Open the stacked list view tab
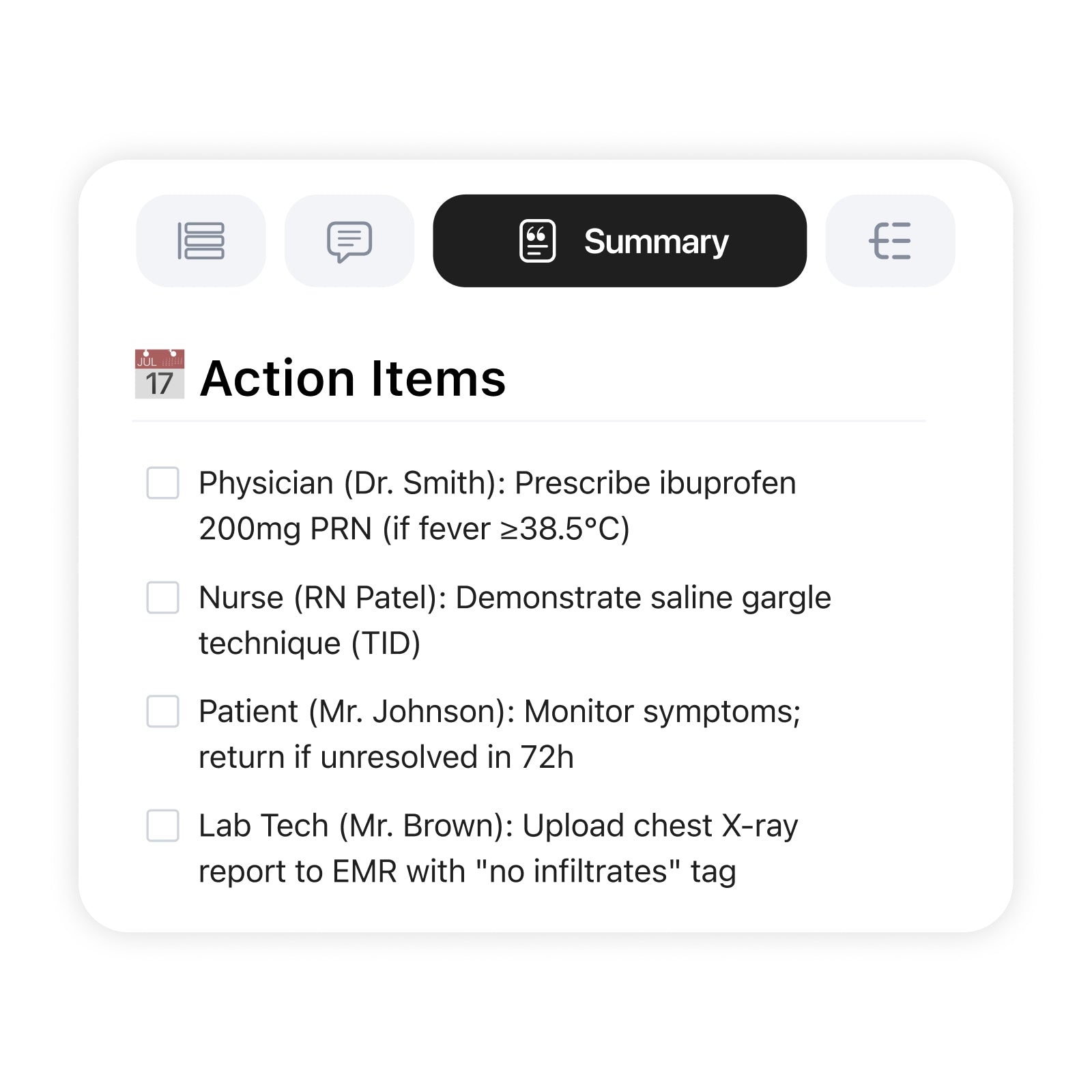 (x=201, y=241)
